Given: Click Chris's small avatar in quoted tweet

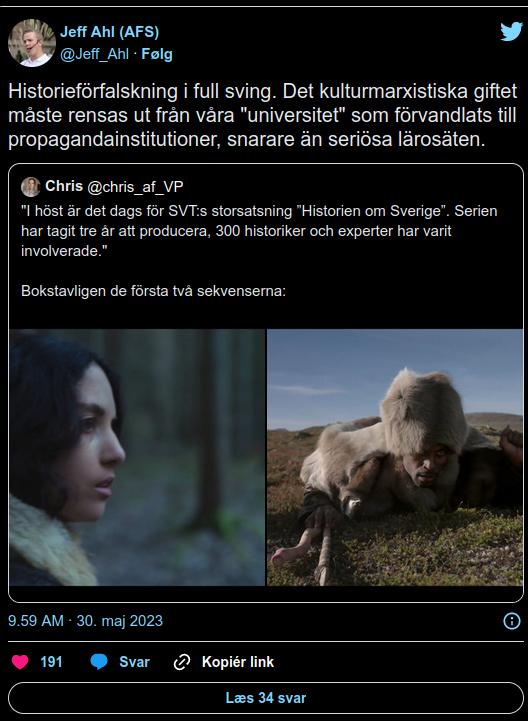Looking at the screenshot, I should coord(31,187).
